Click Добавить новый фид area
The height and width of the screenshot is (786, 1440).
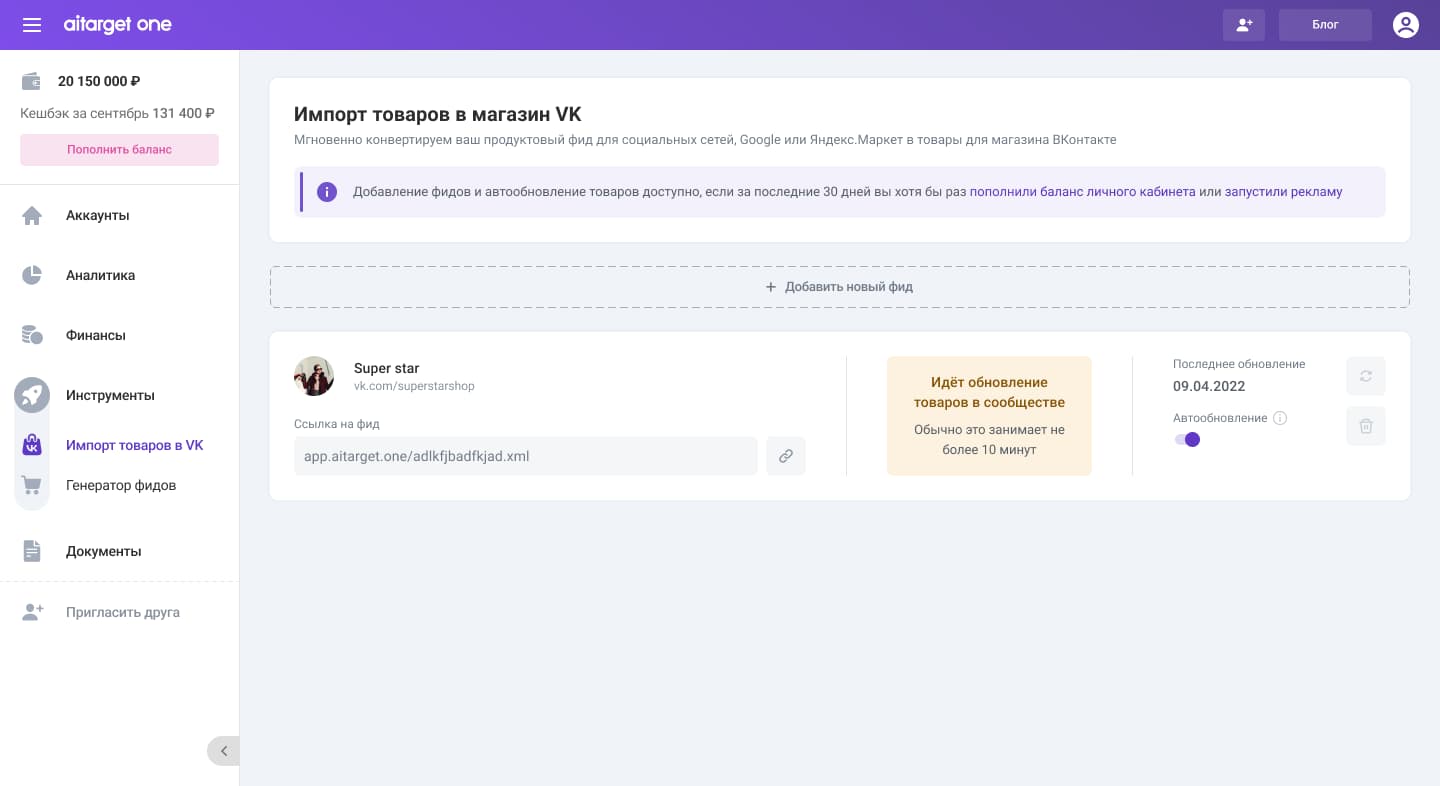tap(840, 287)
